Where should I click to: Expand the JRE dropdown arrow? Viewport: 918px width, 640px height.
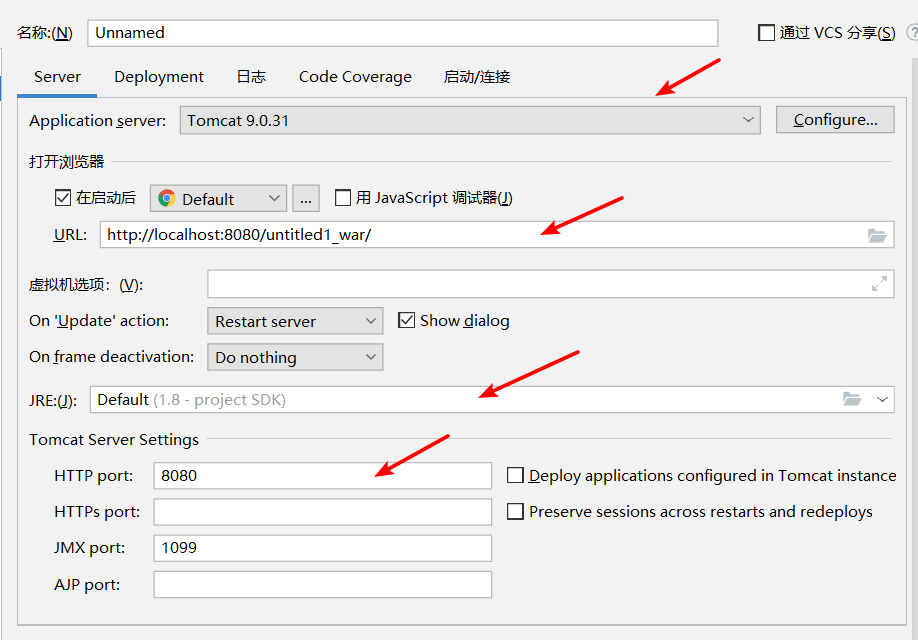[882, 399]
